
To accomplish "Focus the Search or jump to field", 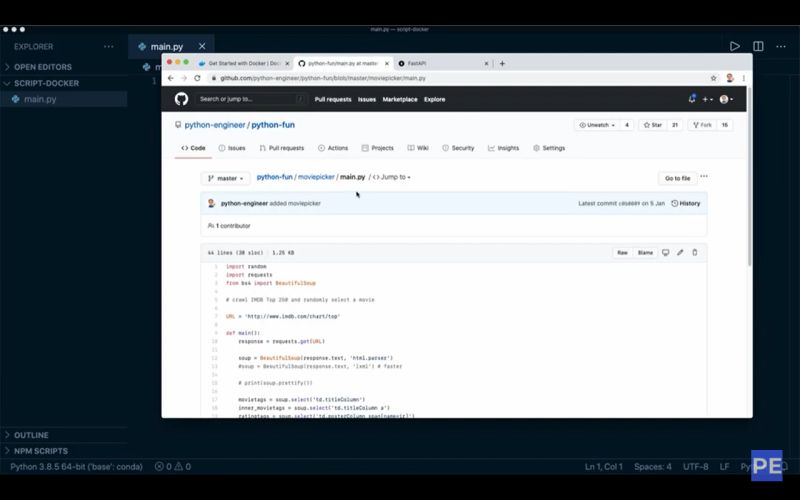I will [251, 99].
